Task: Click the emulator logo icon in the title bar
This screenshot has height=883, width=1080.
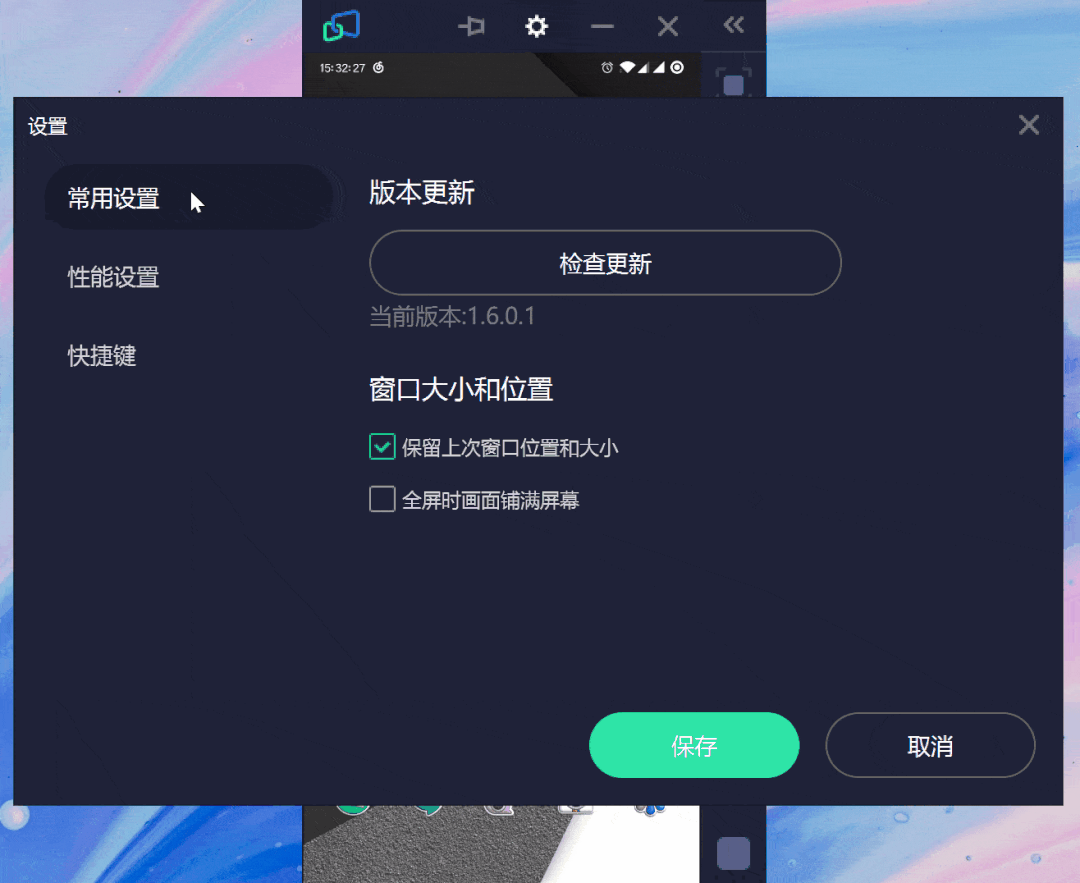Action: point(341,26)
